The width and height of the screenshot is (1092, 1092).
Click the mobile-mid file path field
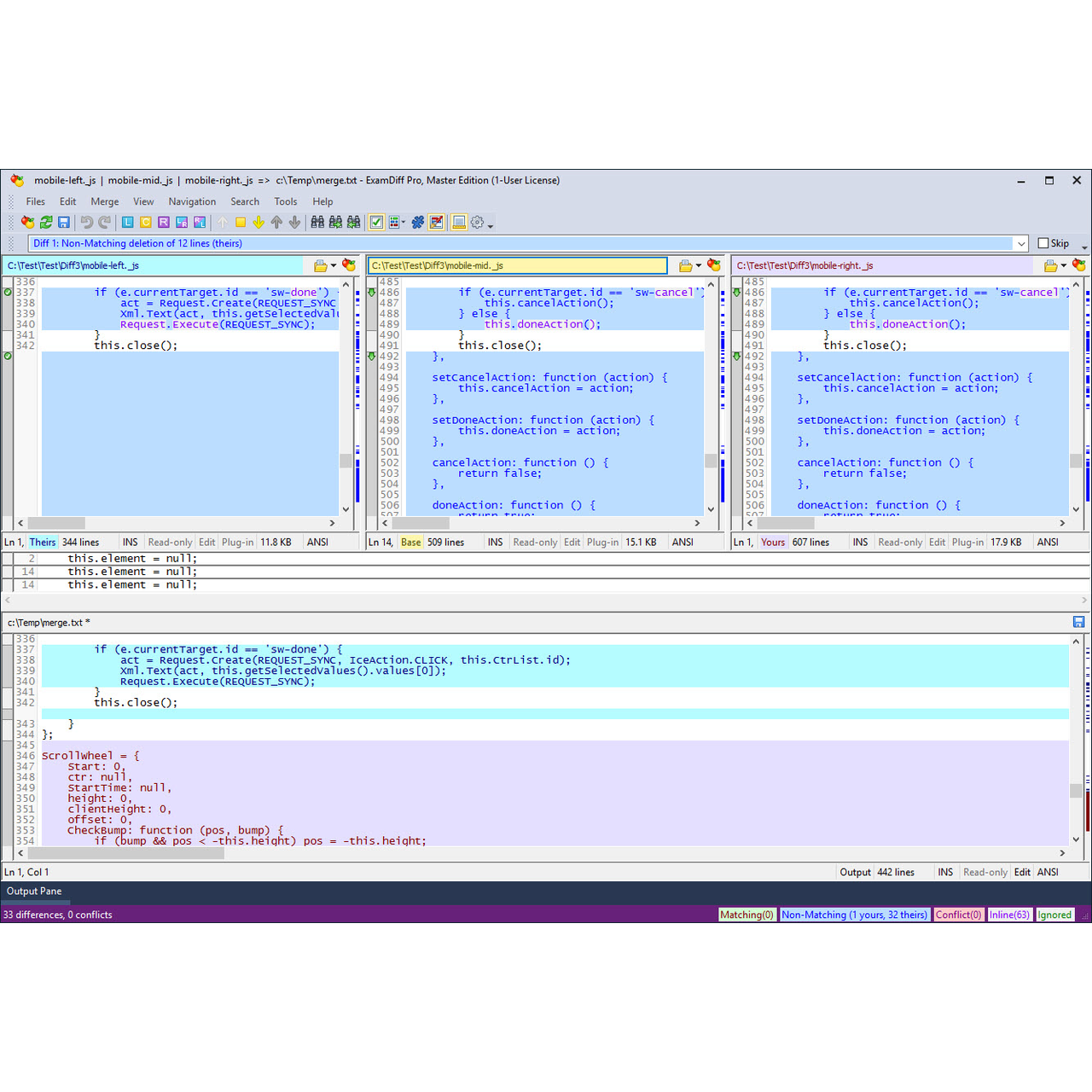[518, 266]
